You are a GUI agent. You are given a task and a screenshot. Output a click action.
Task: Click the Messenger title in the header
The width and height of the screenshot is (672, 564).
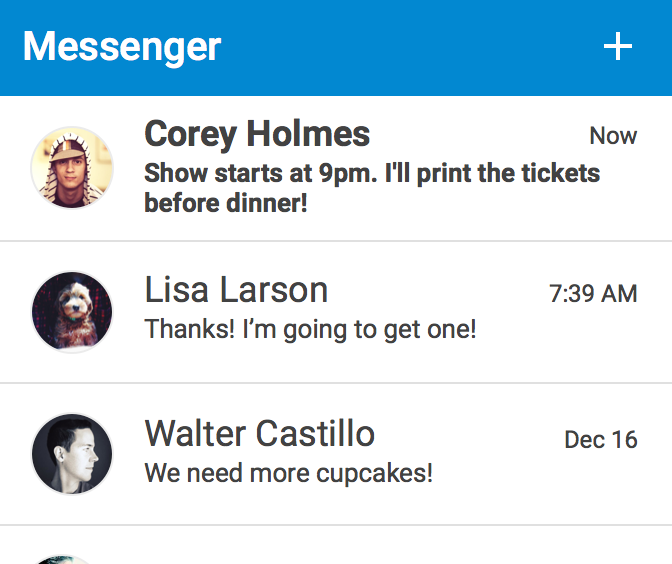pyautogui.click(x=122, y=46)
